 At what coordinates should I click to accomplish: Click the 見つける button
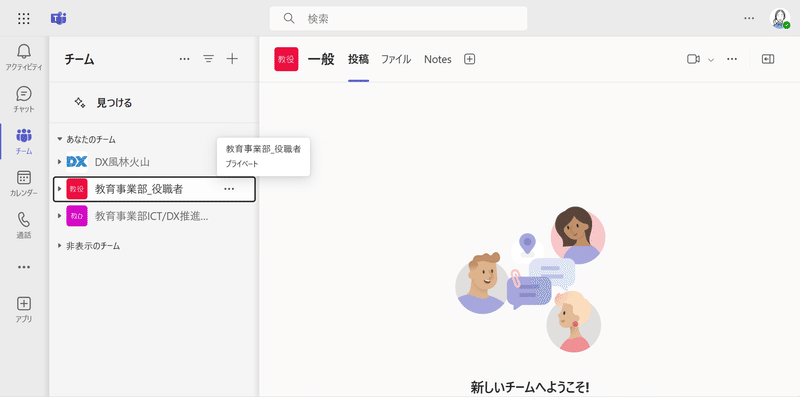[x=104, y=103]
